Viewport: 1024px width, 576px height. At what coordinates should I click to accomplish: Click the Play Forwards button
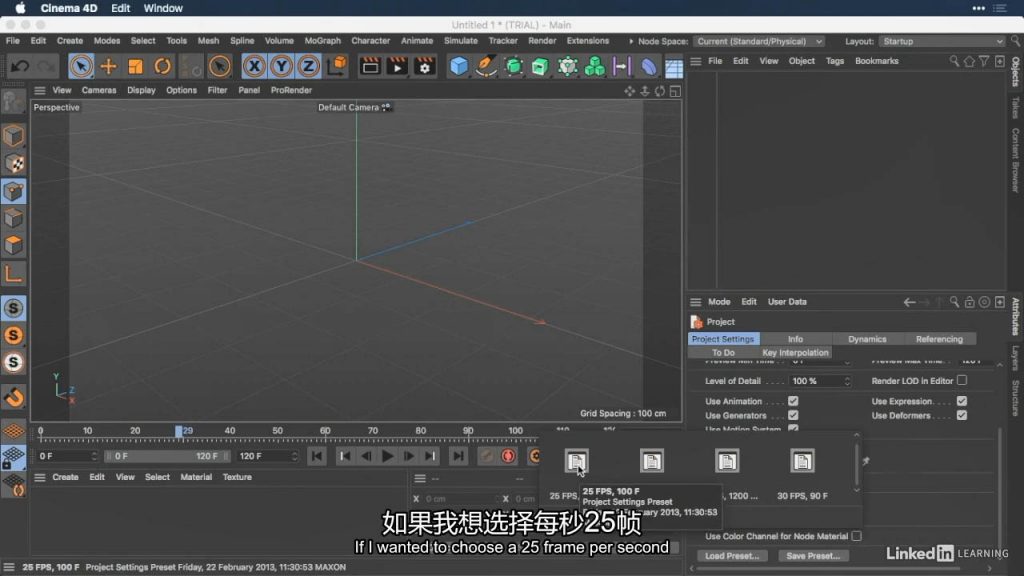coord(387,456)
